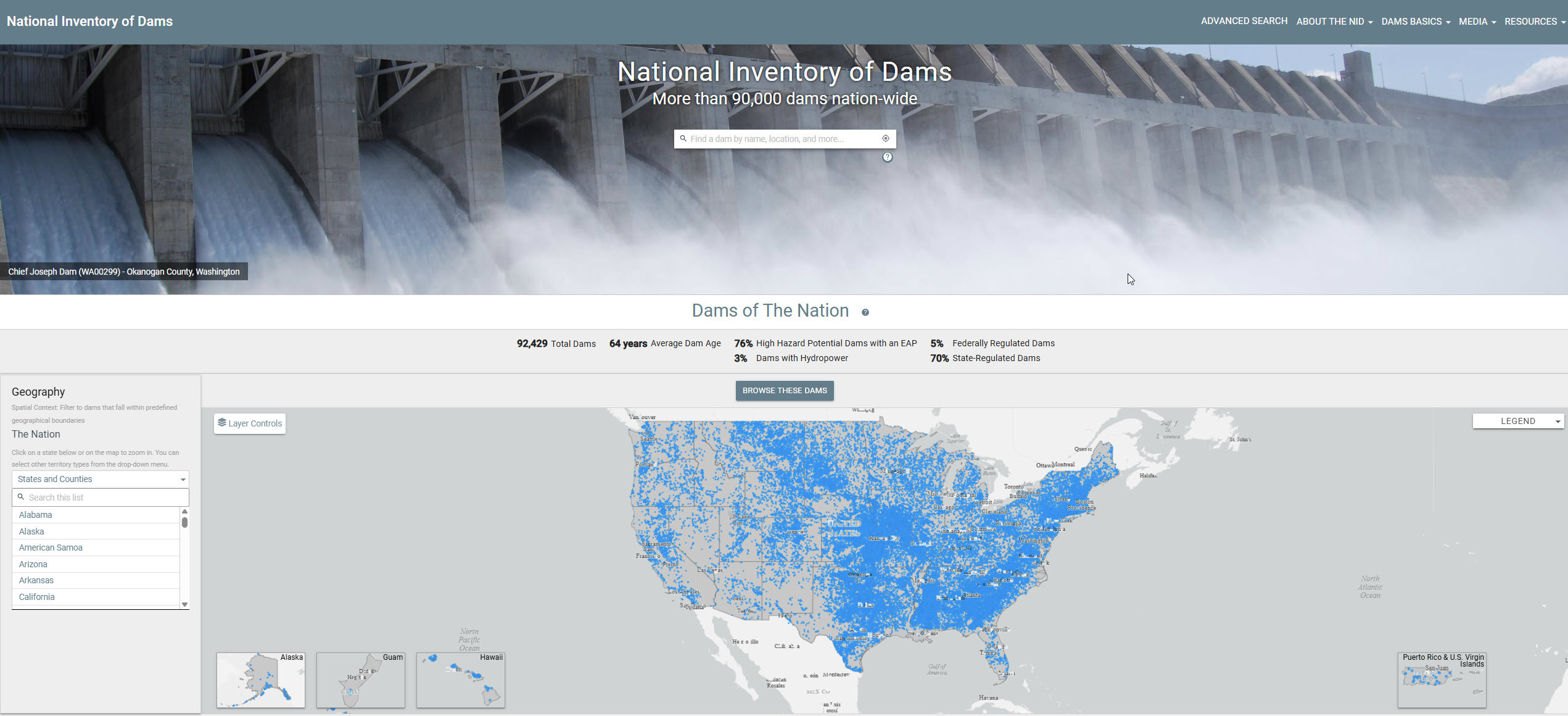Click the search icon in the state list filter
This screenshot has height=716, width=1568.
21,497
